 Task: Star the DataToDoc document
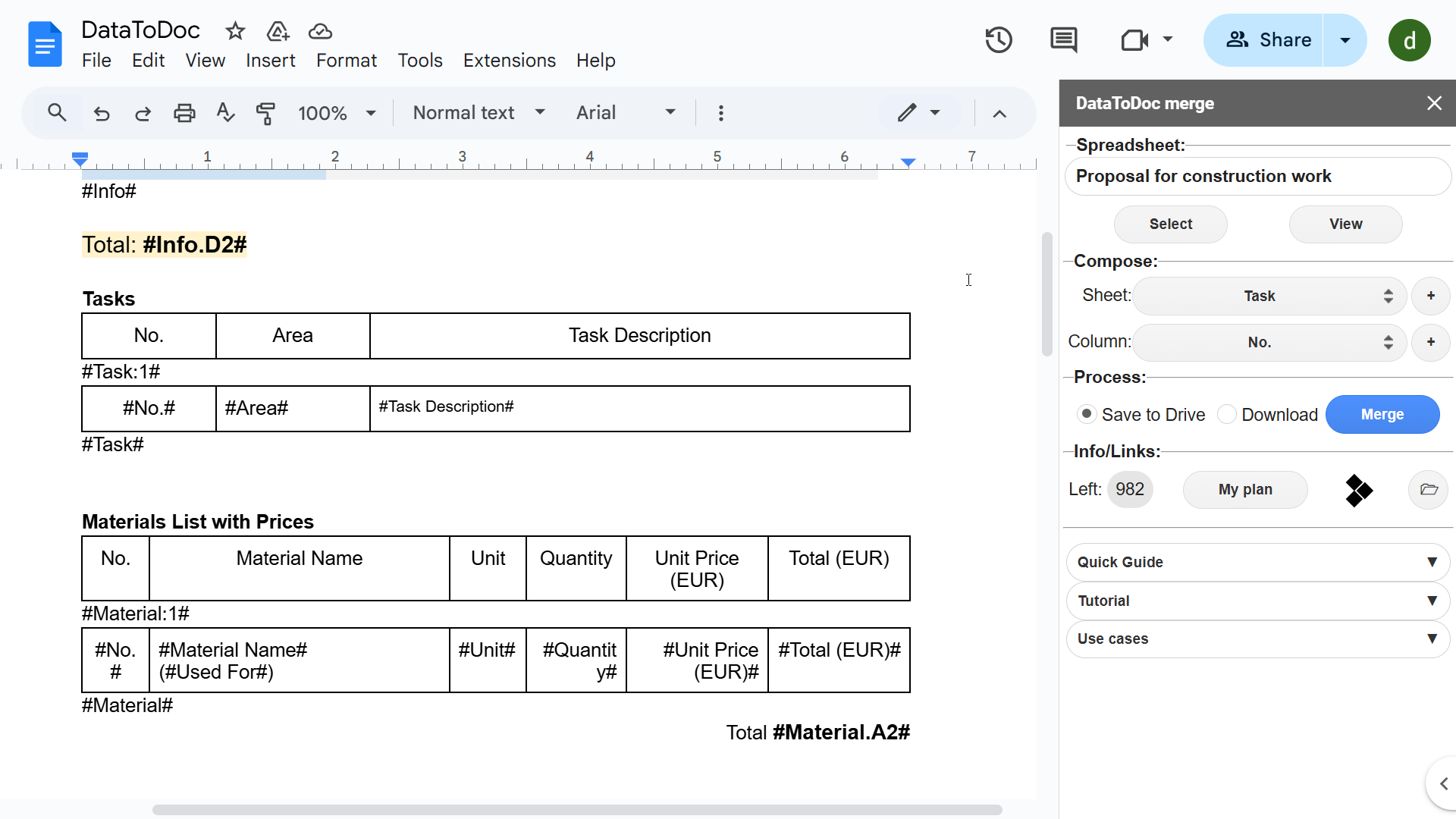click(235, 31)
